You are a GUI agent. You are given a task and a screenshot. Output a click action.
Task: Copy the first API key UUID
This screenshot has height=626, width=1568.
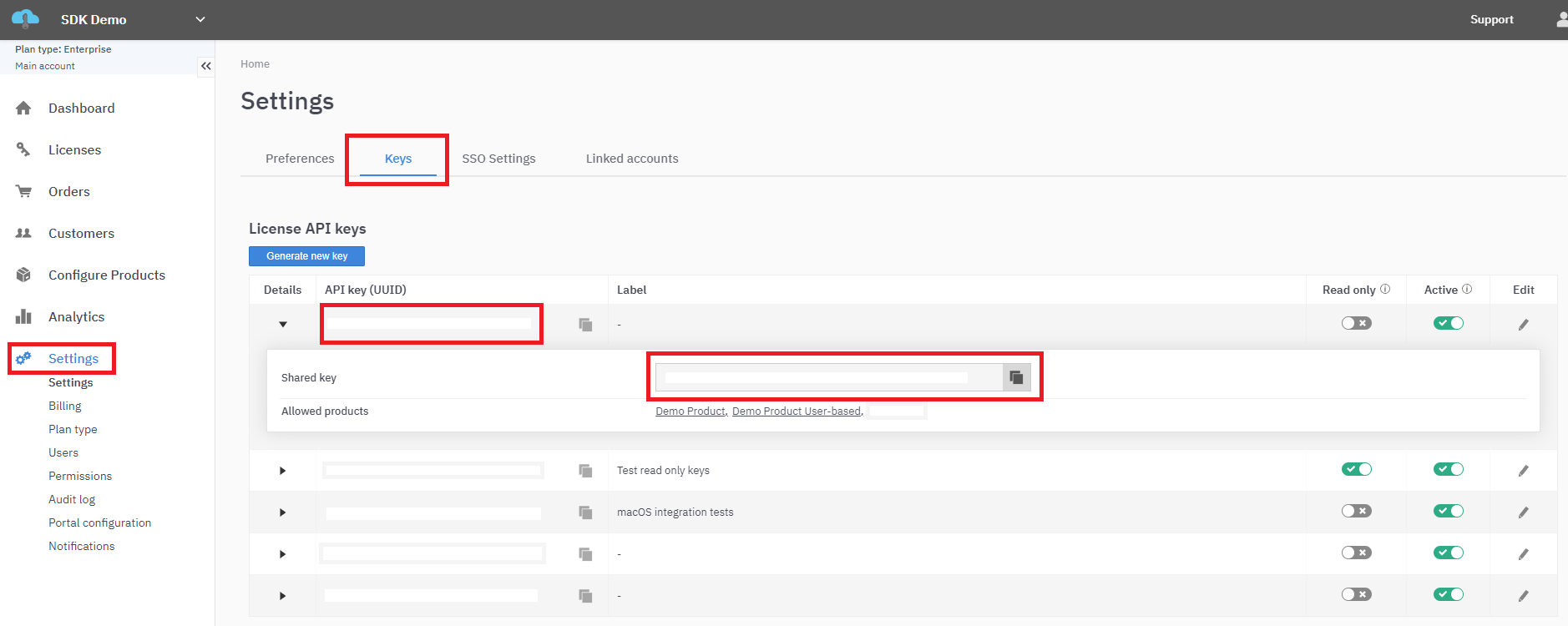pyautogui.click(x=585, y=325)
